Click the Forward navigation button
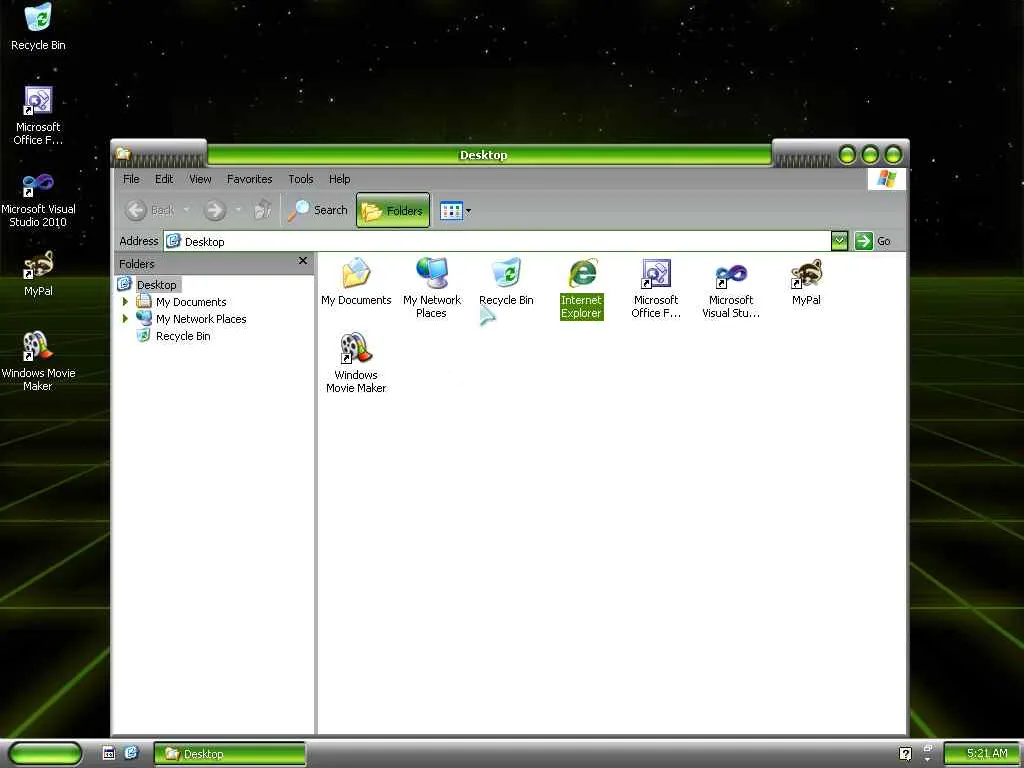Viewport: 1024px width, 768px height. click(215, 210)
